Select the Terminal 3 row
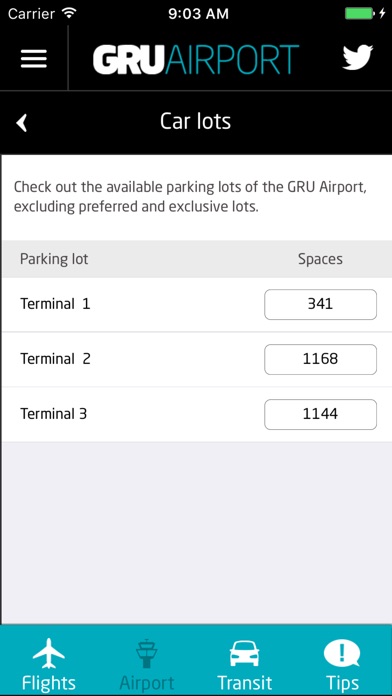Screen dimensions: 392x696 [197, 414]
